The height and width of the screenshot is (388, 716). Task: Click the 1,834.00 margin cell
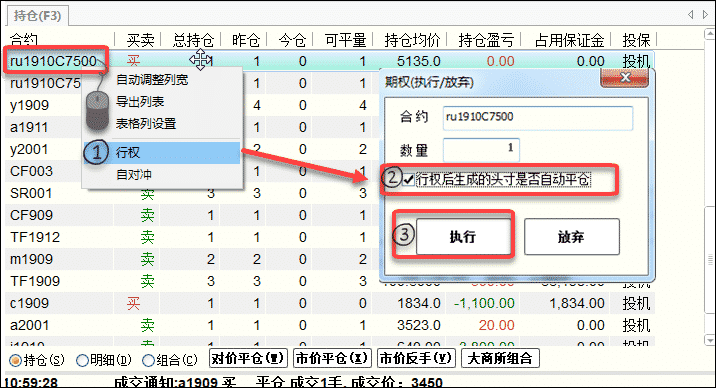(577, 303)
